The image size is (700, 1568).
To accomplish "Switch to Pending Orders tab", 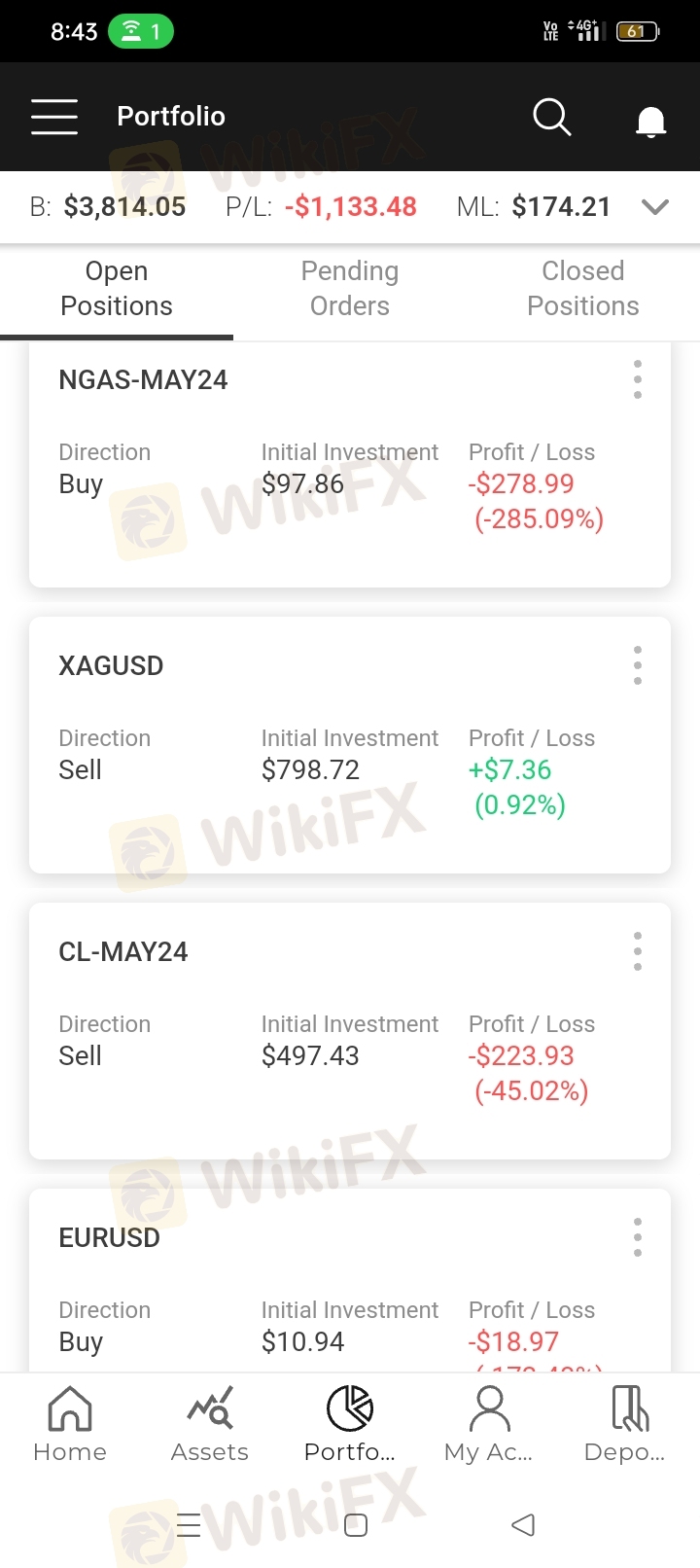I will point(350,289).
